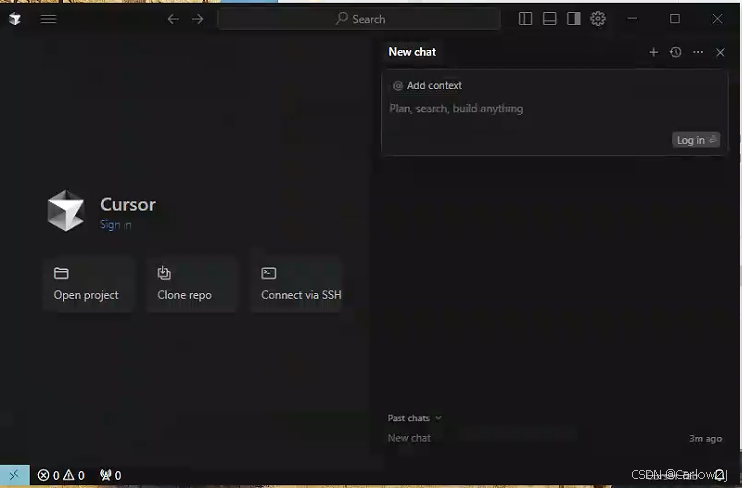Click the Log in button

pos(696,140)
